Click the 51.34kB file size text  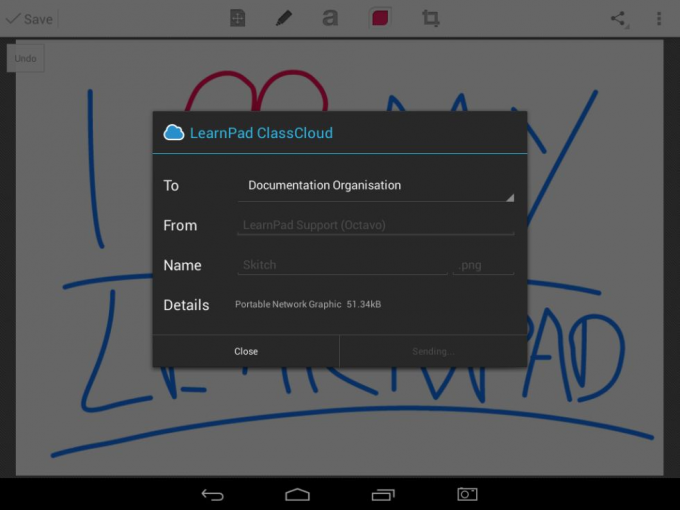tap(364, 304)
